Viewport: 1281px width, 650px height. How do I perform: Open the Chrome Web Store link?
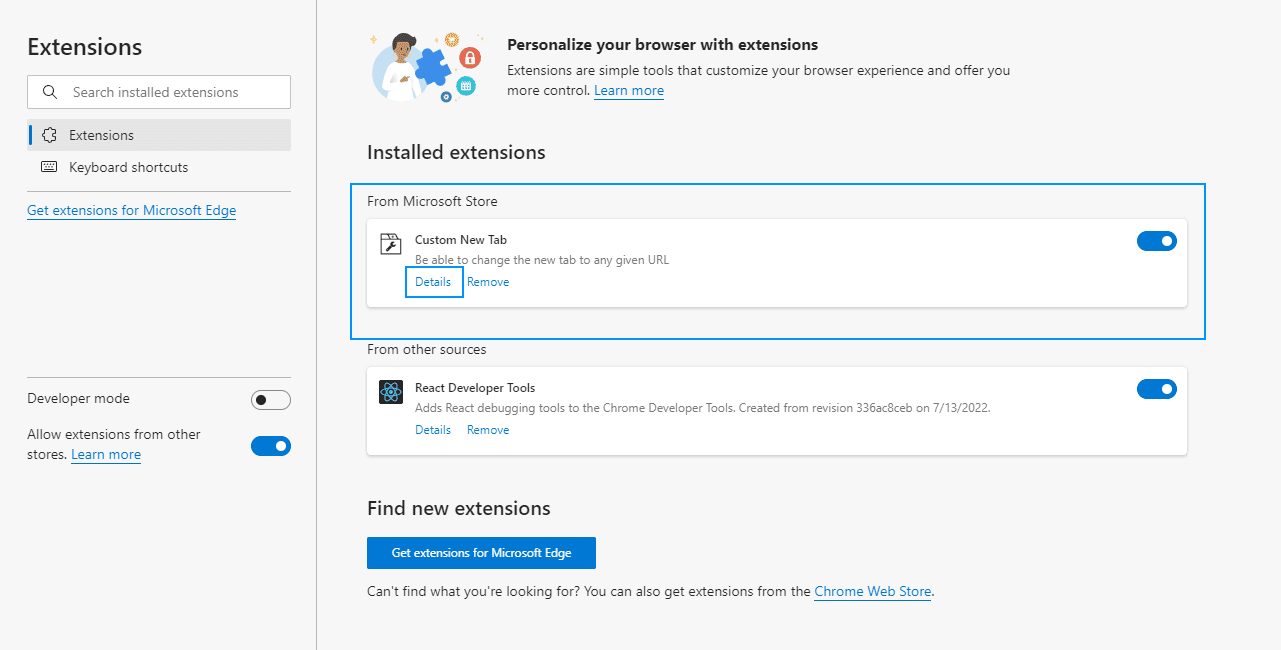872,591
